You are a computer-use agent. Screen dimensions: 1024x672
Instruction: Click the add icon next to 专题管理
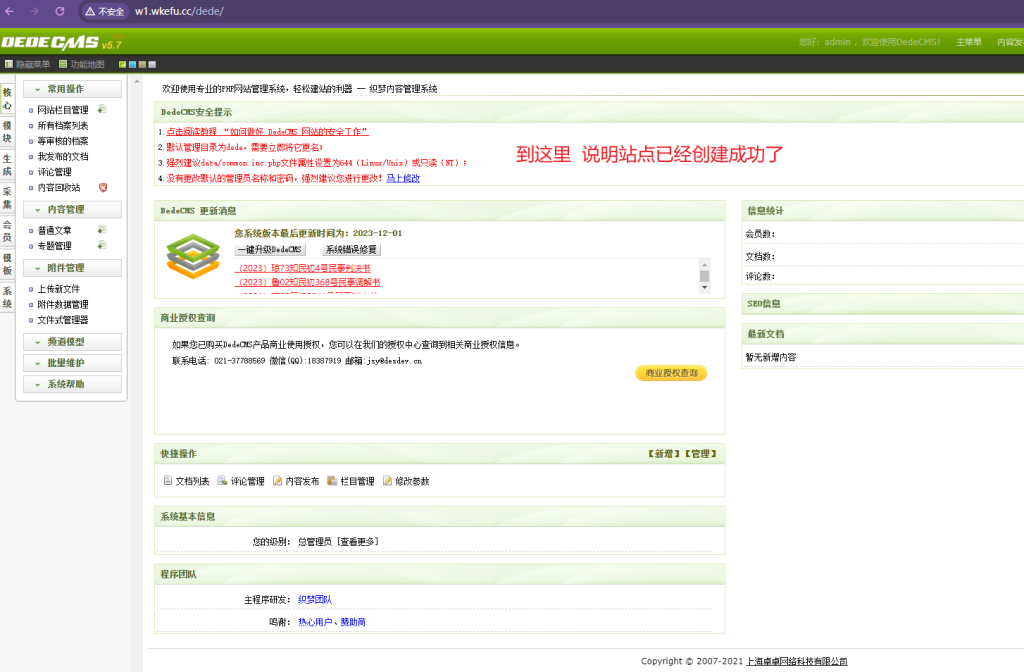point(102,245)
